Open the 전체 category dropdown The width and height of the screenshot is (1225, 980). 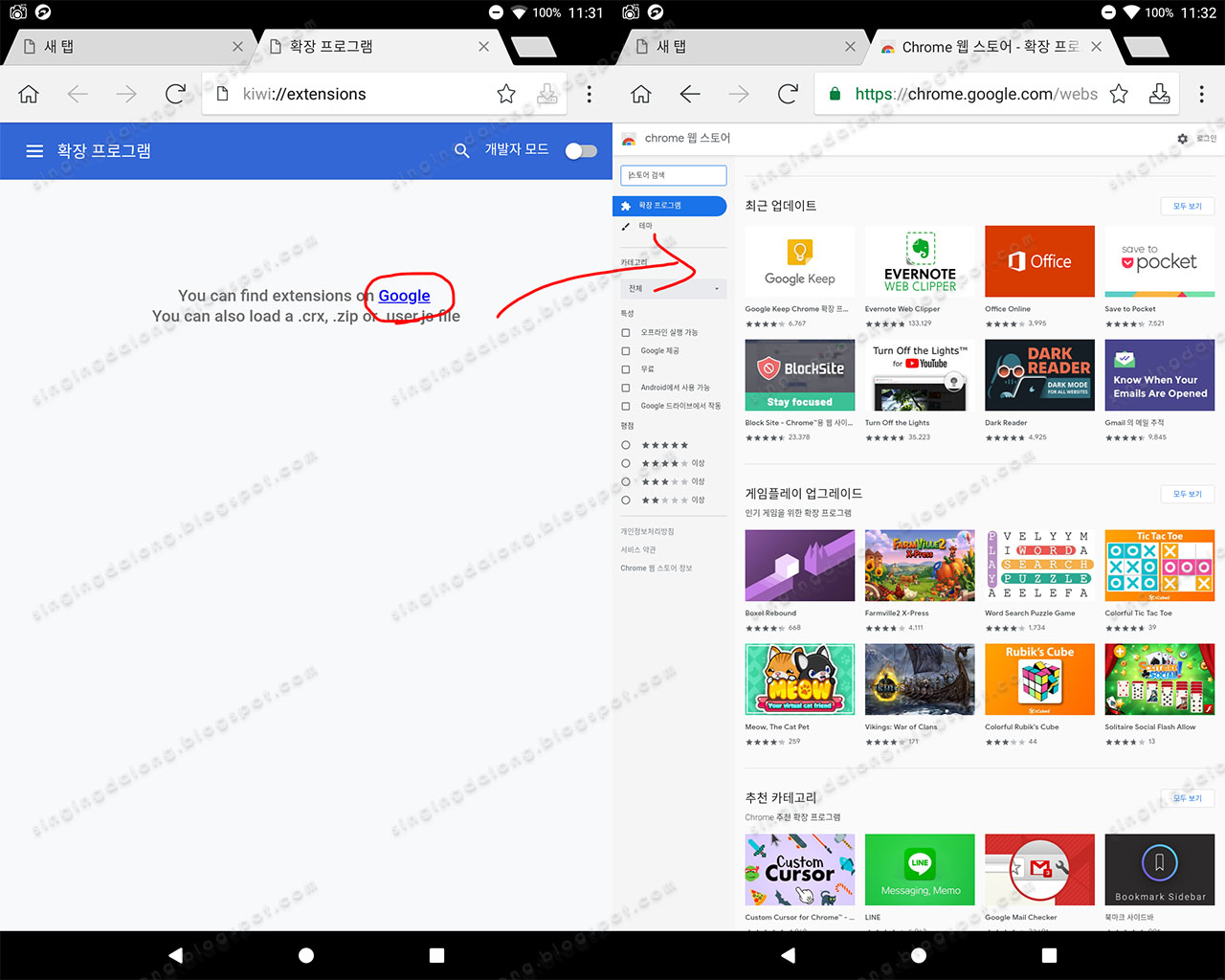click(x=670, y=288)
